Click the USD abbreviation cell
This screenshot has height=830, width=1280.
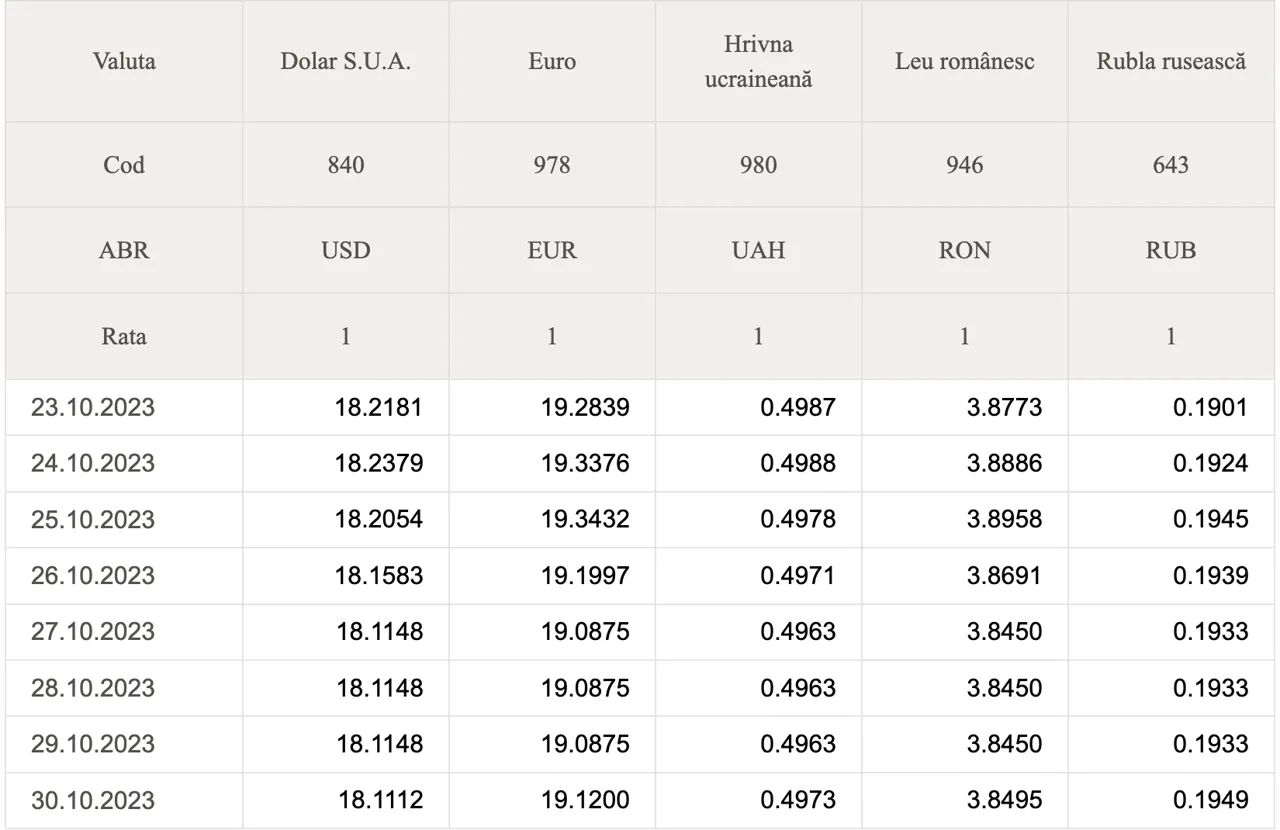click(x=346, y=250)
